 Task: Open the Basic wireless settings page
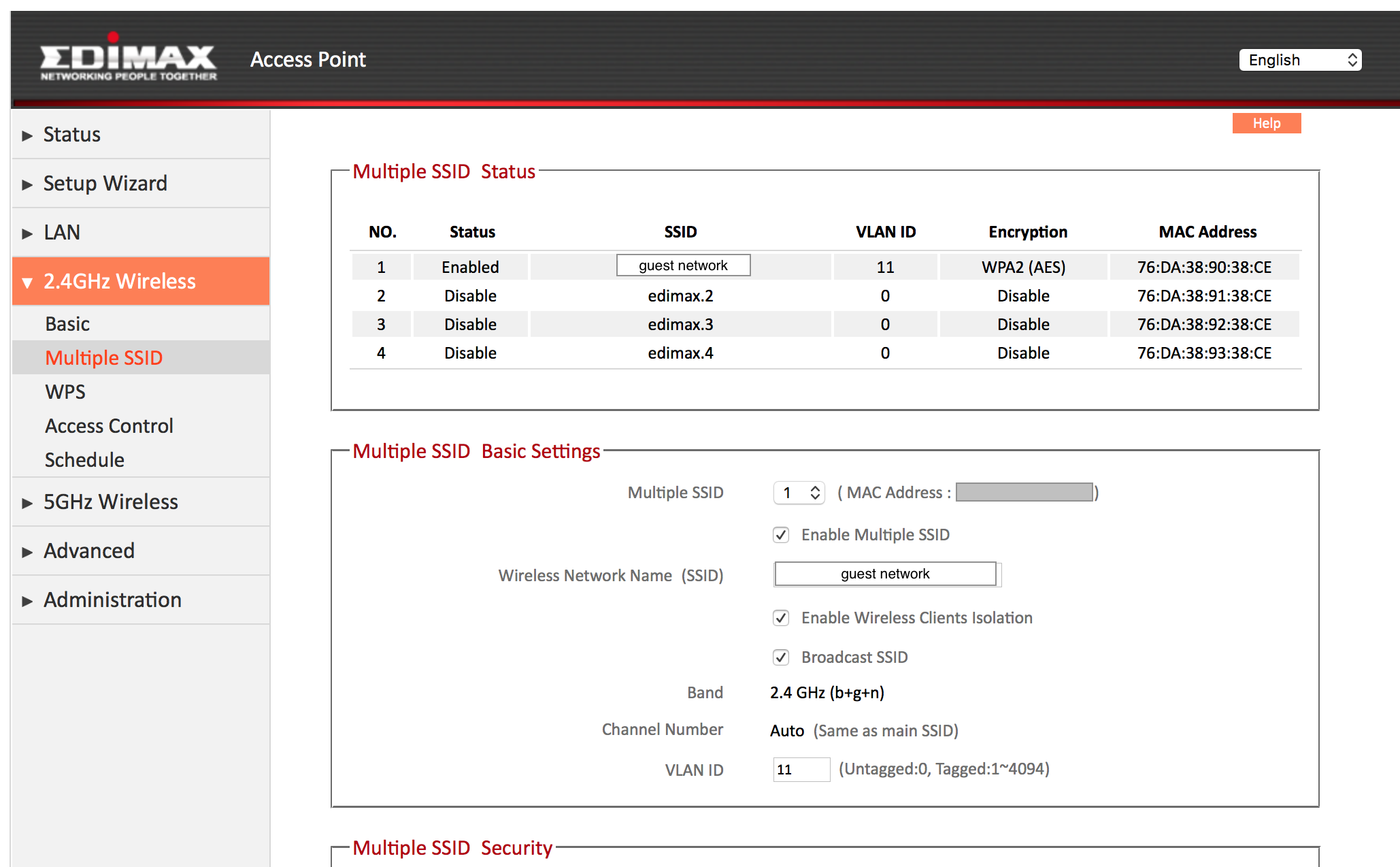point(67,324)
